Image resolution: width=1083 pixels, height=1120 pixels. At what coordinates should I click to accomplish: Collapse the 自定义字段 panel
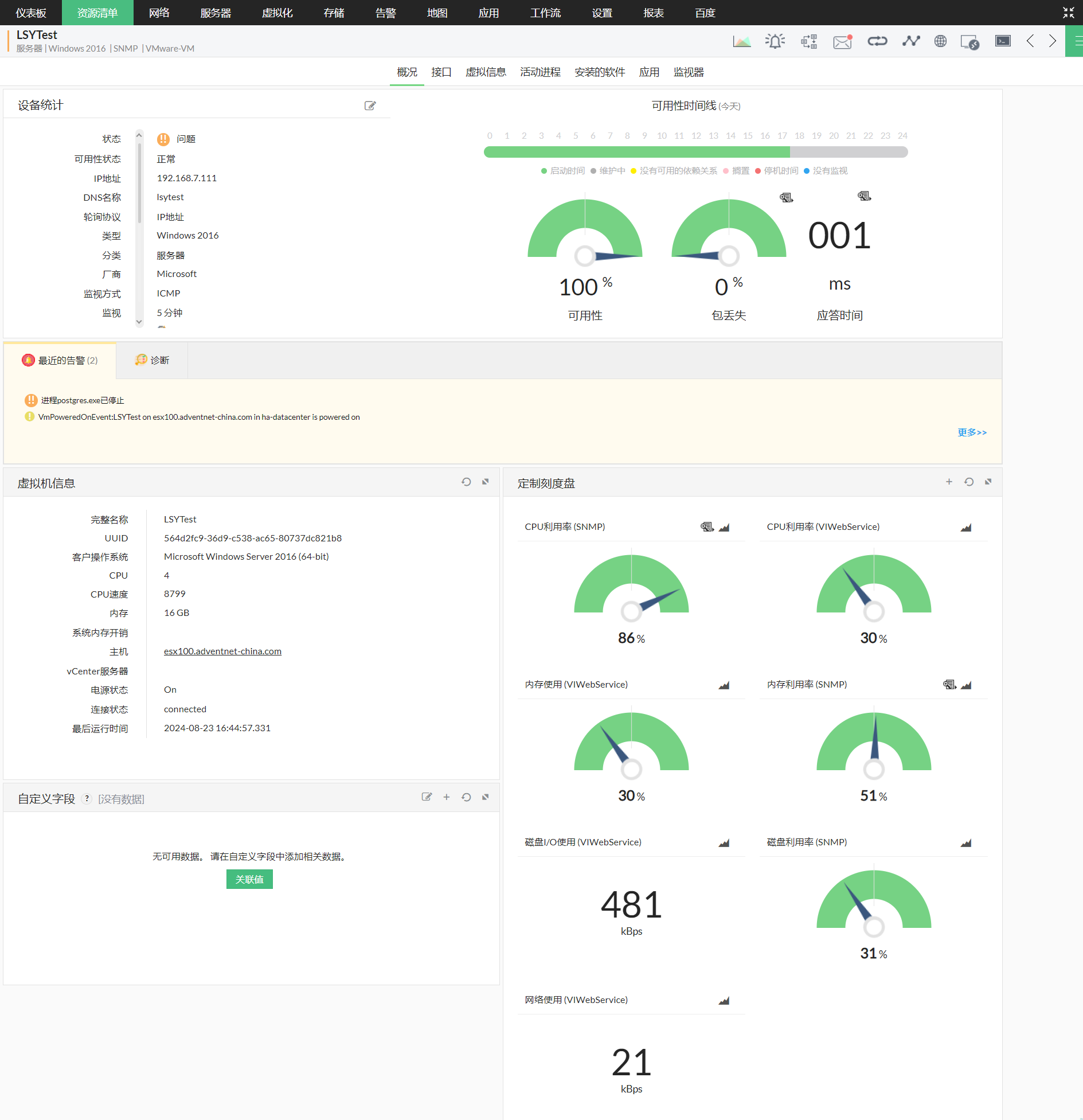pyautogui.click(x=486, y=797)
